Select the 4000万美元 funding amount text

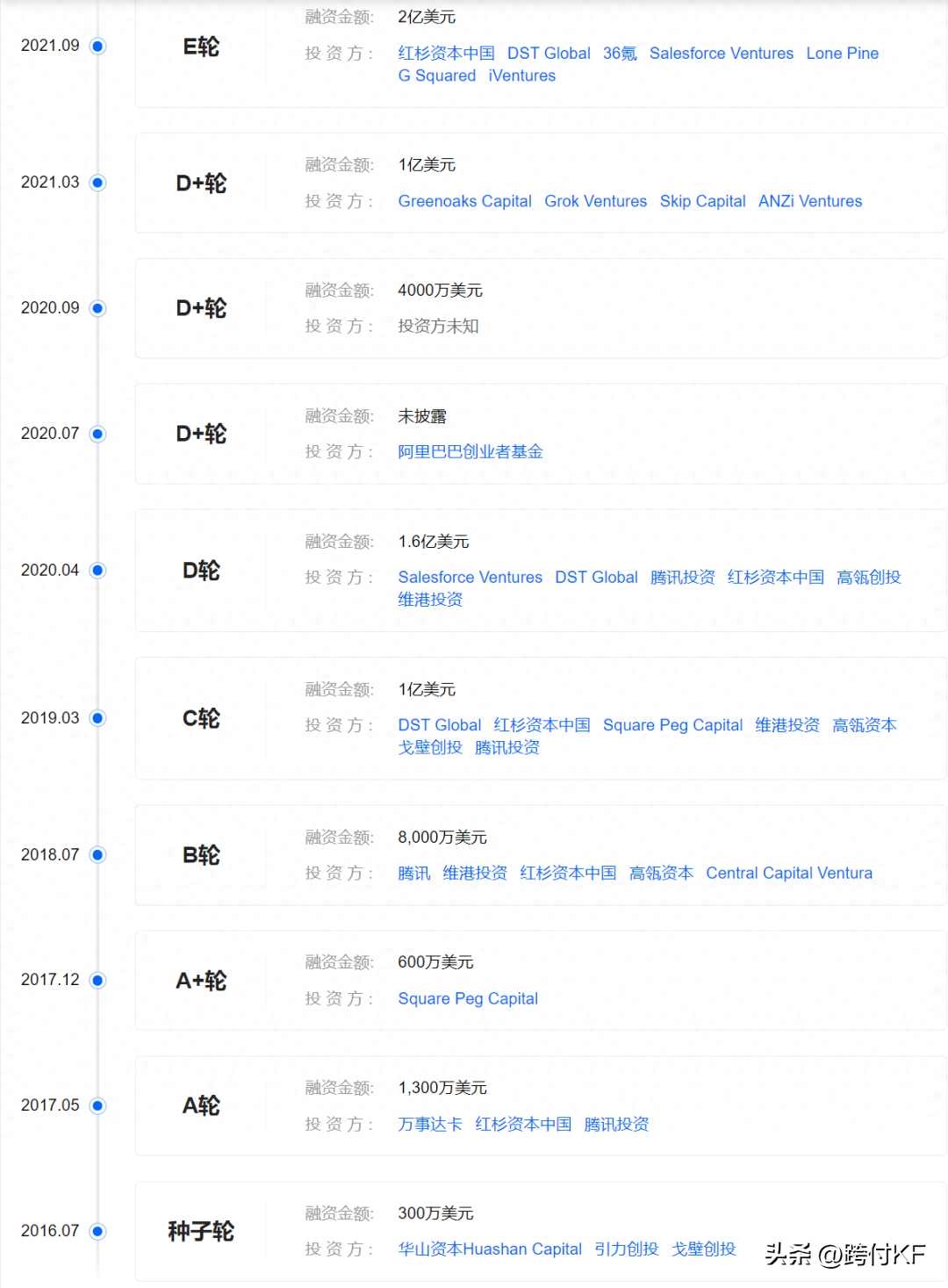(x=440, y=291)
